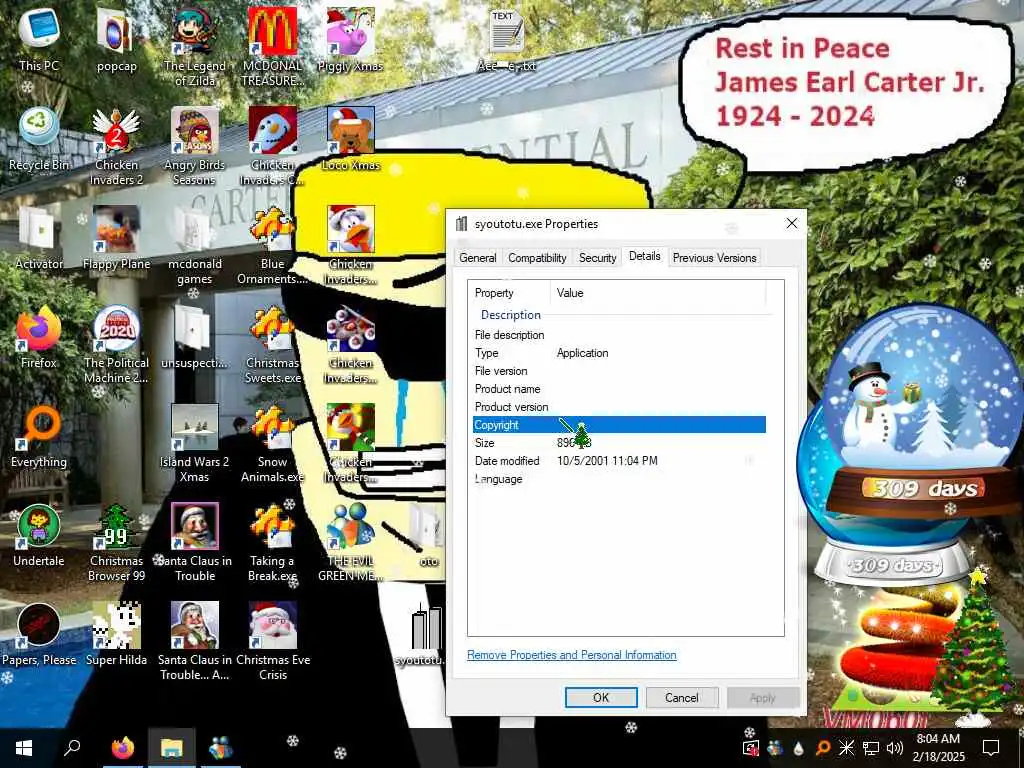Open taskbar search magnifier

pyautogui.click(x=72, y=748)
